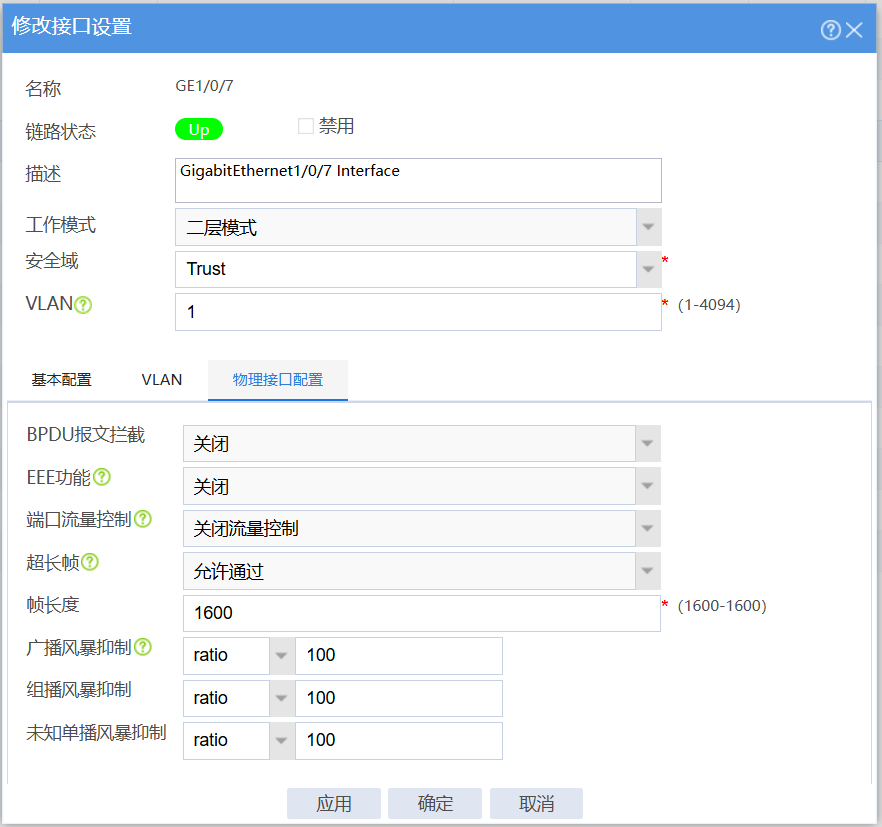The image size is (882, 827).
Task: Show help for 超长帧
Action: pos(90,561)
